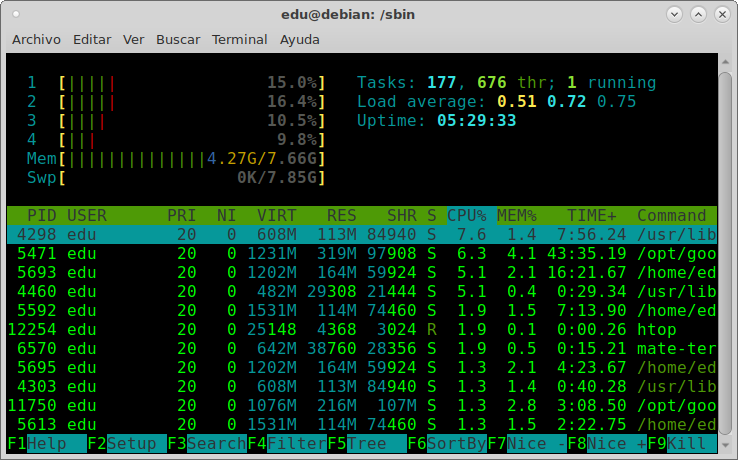The height and width of the screenshot is (460, 738).
Task: Click the CPU% column header
Action: (x=466, y=215)
